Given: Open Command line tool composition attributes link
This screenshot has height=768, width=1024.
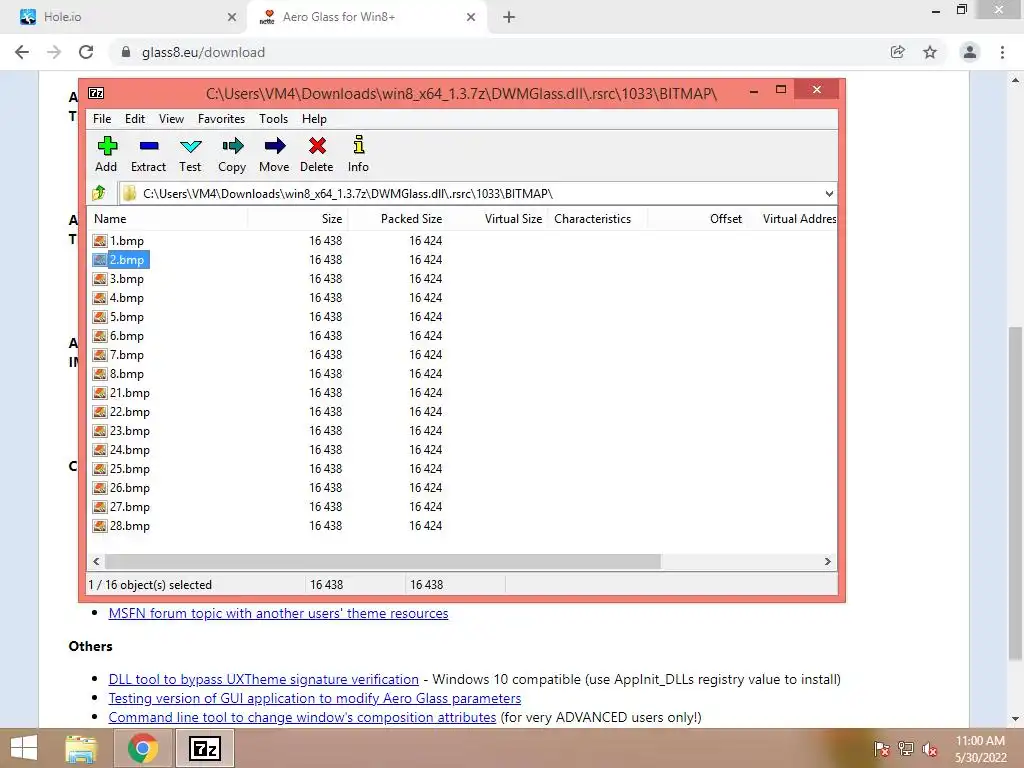Looking at the screenshot, I should click(302, 717).
